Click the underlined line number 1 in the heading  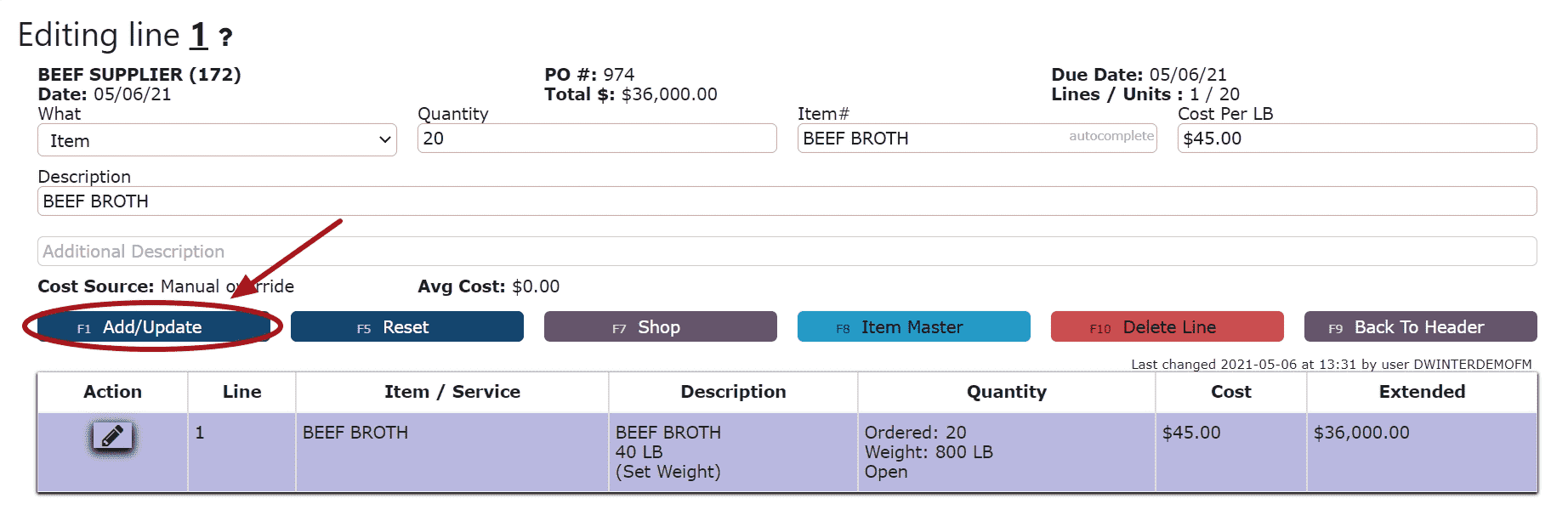pyautogui.click(x=199, y=35)
